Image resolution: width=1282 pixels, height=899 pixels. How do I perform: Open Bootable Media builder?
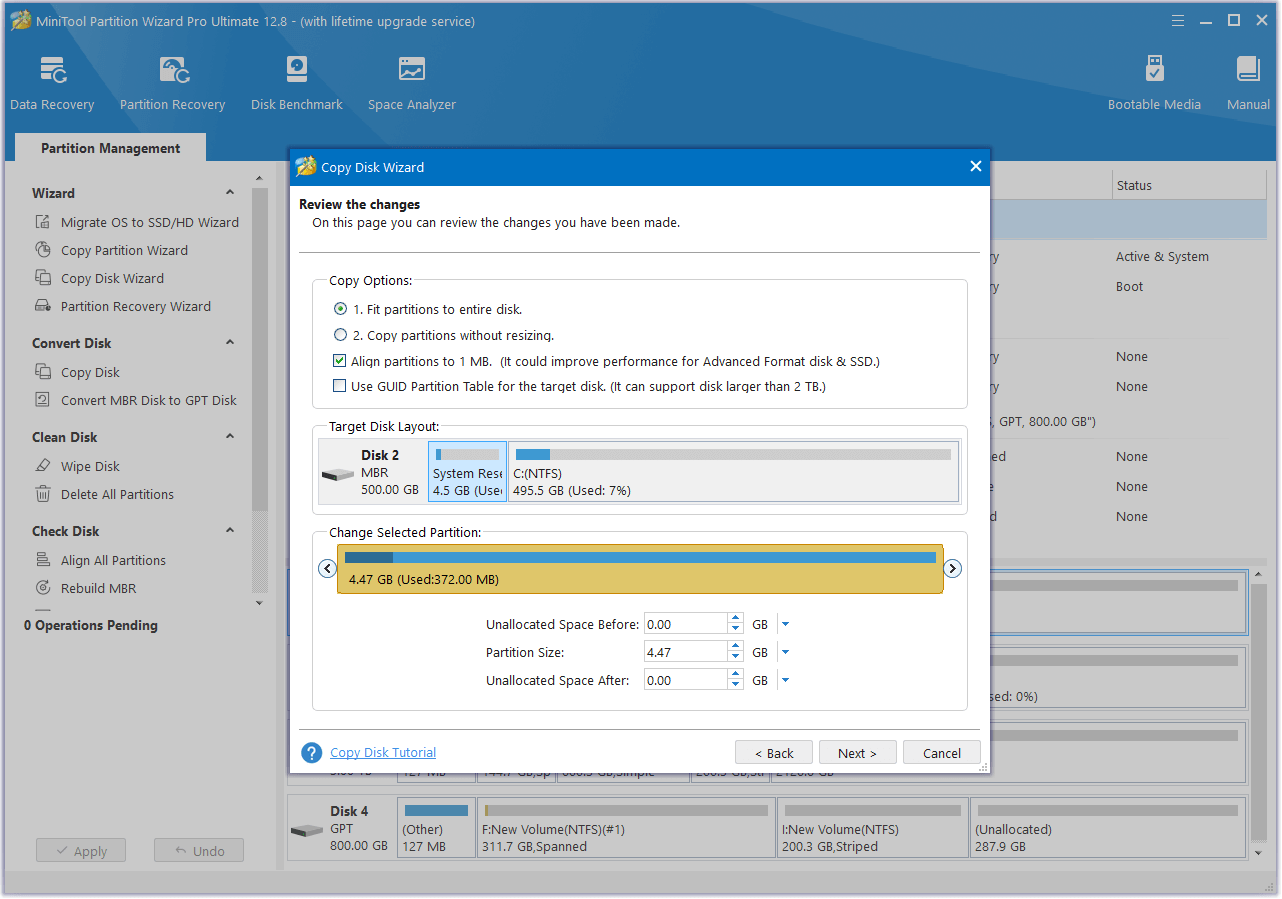[1154, 84]
